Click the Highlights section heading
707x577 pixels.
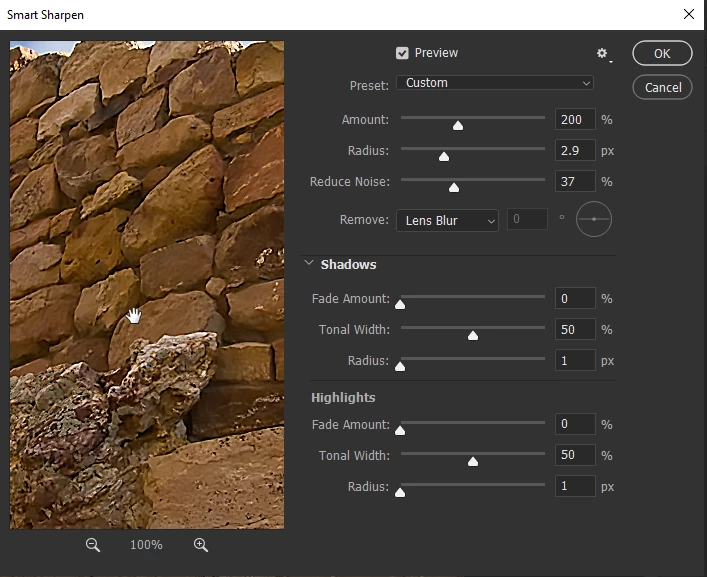(343, 398)
